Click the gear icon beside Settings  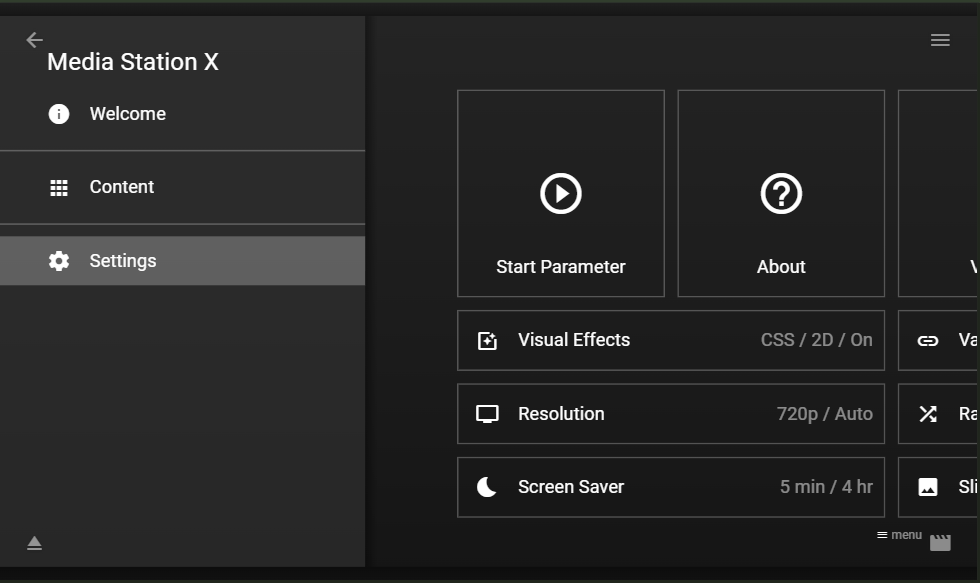[x=59, y=261]
